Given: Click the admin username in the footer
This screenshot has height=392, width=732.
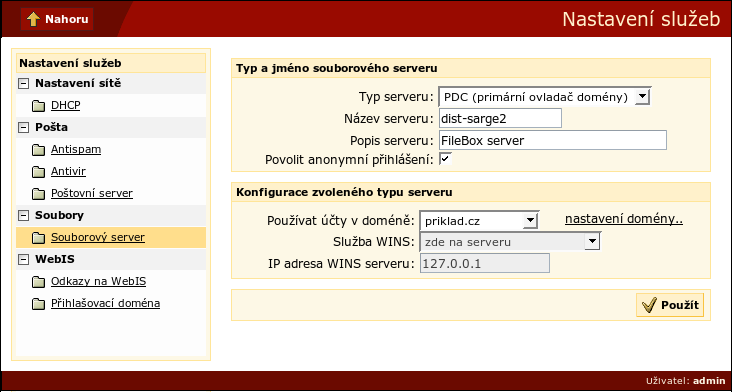Looking at the screenshot, I should pos(708,381).
